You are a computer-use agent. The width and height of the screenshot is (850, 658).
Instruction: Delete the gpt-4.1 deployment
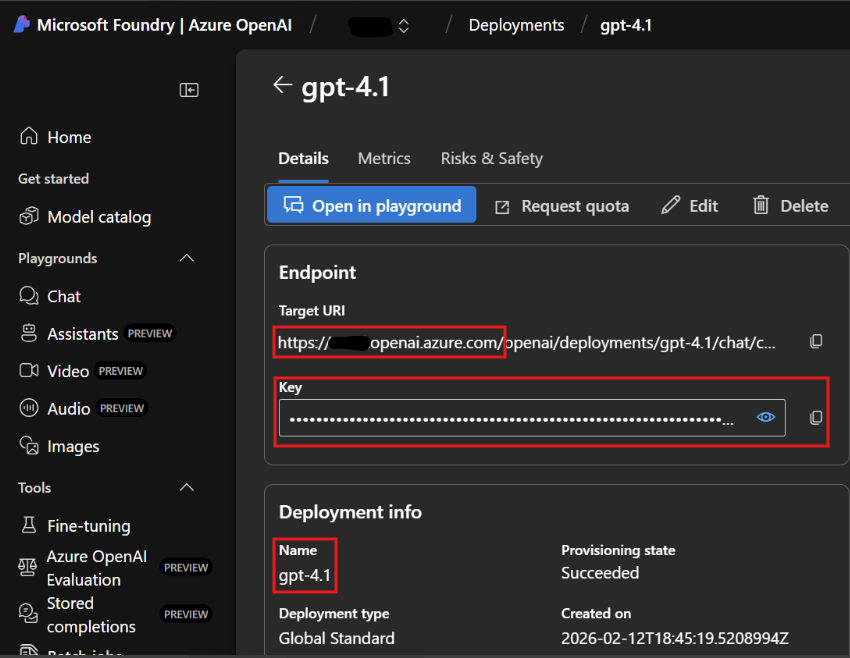pyautogui.click(x=790, y=206)
